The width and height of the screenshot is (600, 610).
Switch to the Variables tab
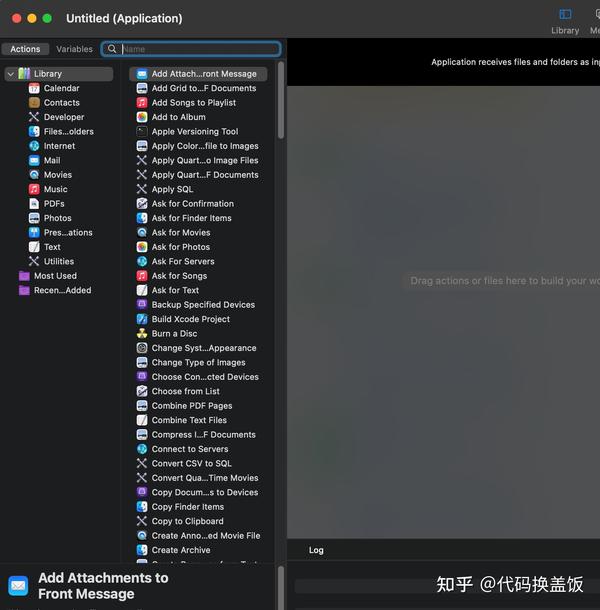[x=74, y=49]
